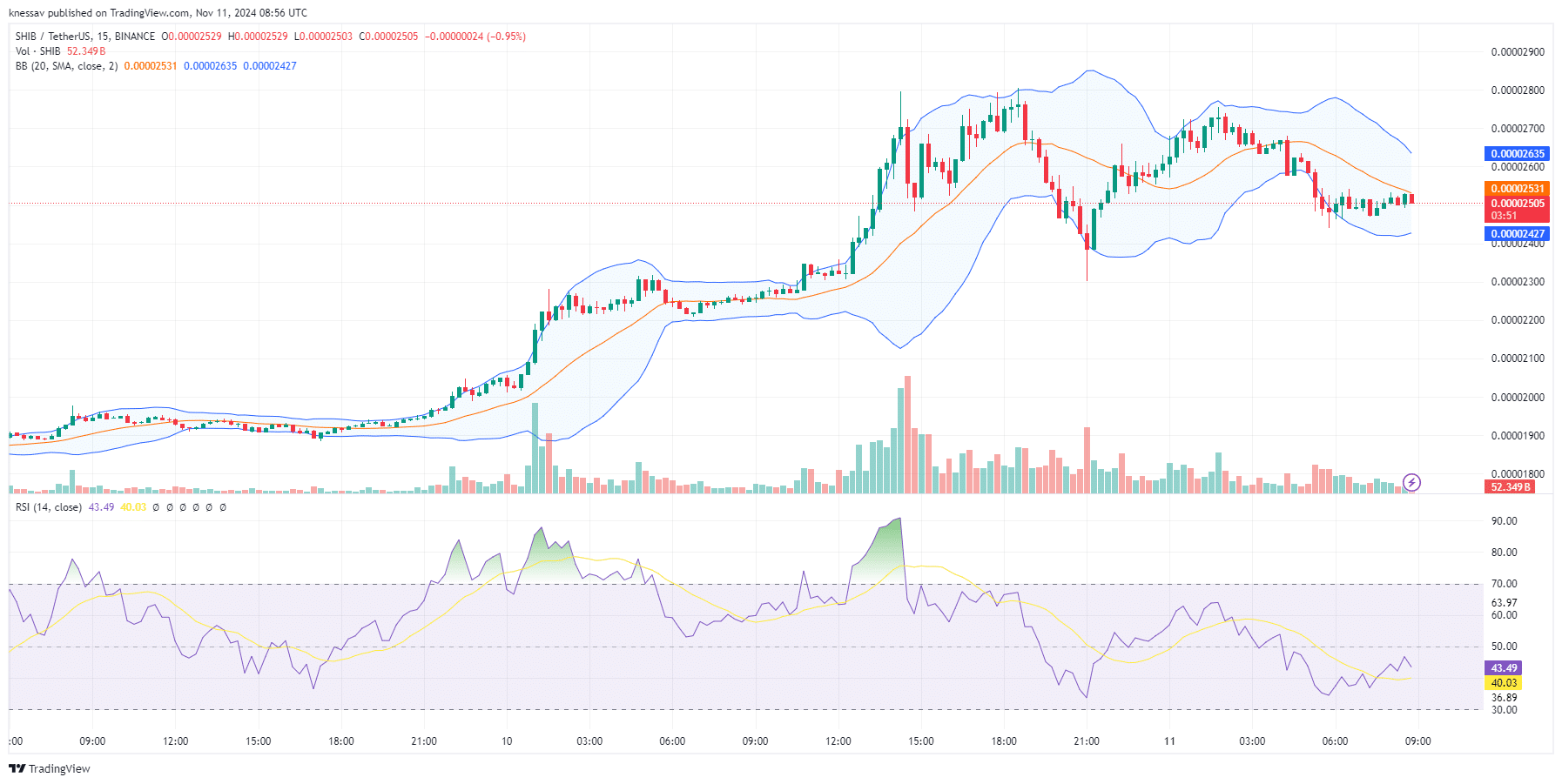1562x784 pixels.
Task: Click the 63.97 label on the RSI axis
Action: click(x=1504, y=603)
